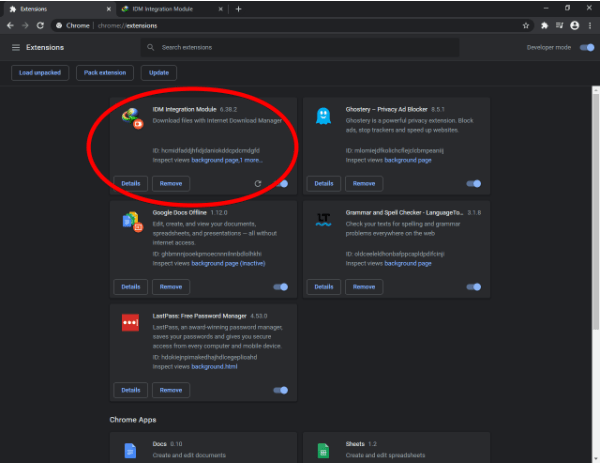The image size is (601, 463).
Task: Inspect LanguageTool background page link
Action: click(408, 263)
